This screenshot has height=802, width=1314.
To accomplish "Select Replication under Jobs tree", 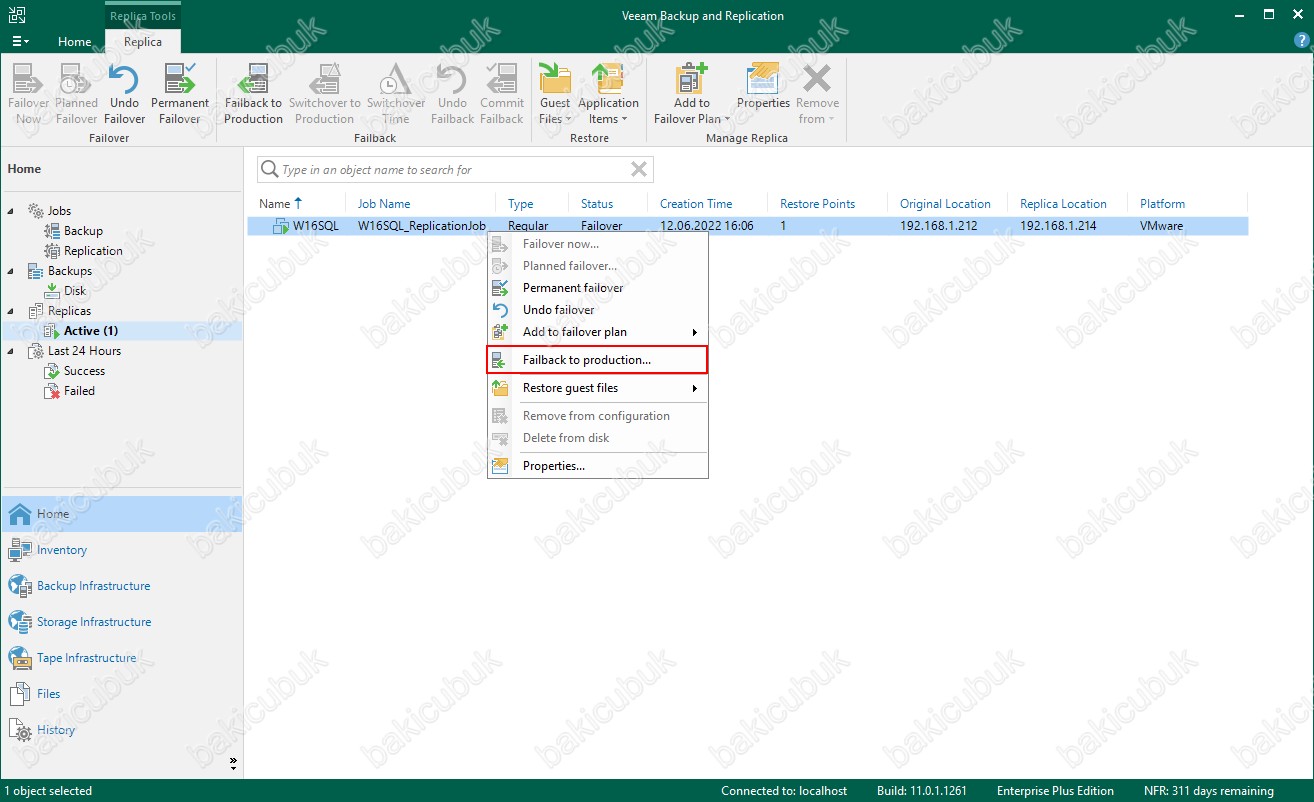I will (93, 251).
